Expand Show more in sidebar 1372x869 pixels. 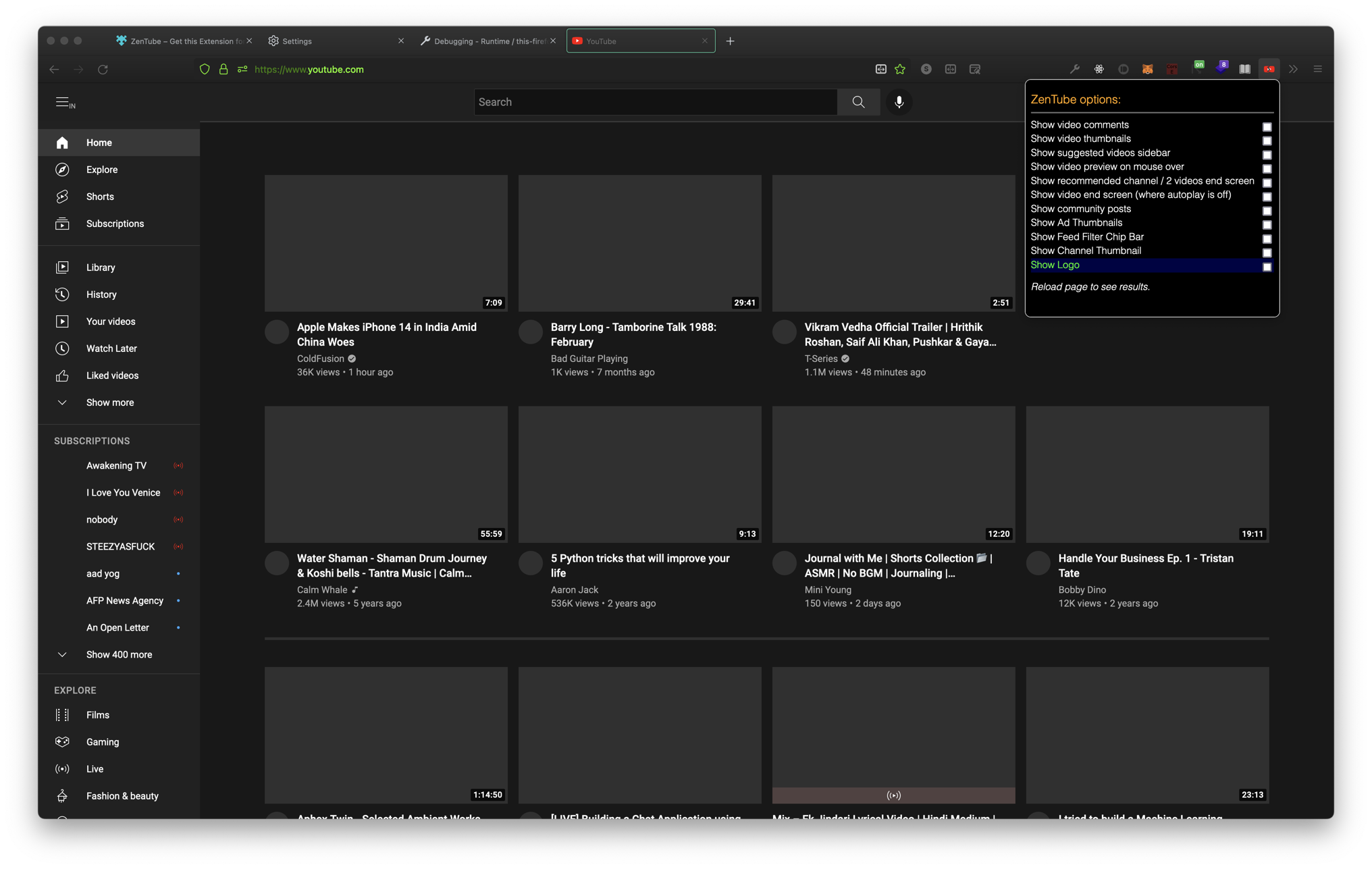click(109, 402)
